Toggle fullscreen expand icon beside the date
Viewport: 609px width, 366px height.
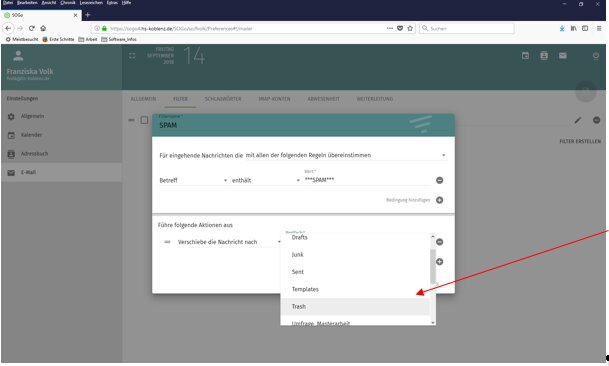coord(132,56)
